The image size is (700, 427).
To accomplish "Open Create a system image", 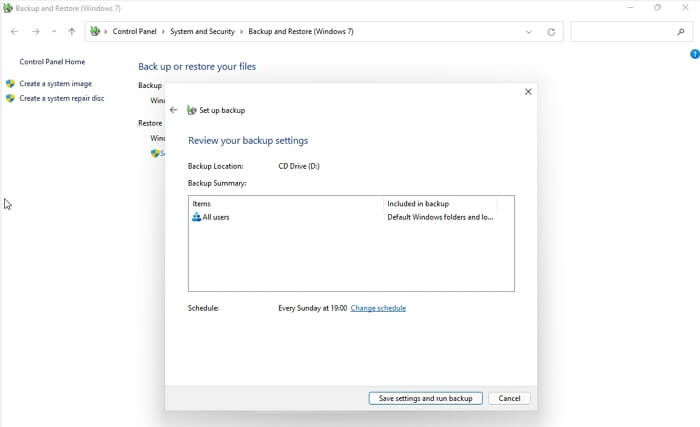I will (x=55, y=84).
